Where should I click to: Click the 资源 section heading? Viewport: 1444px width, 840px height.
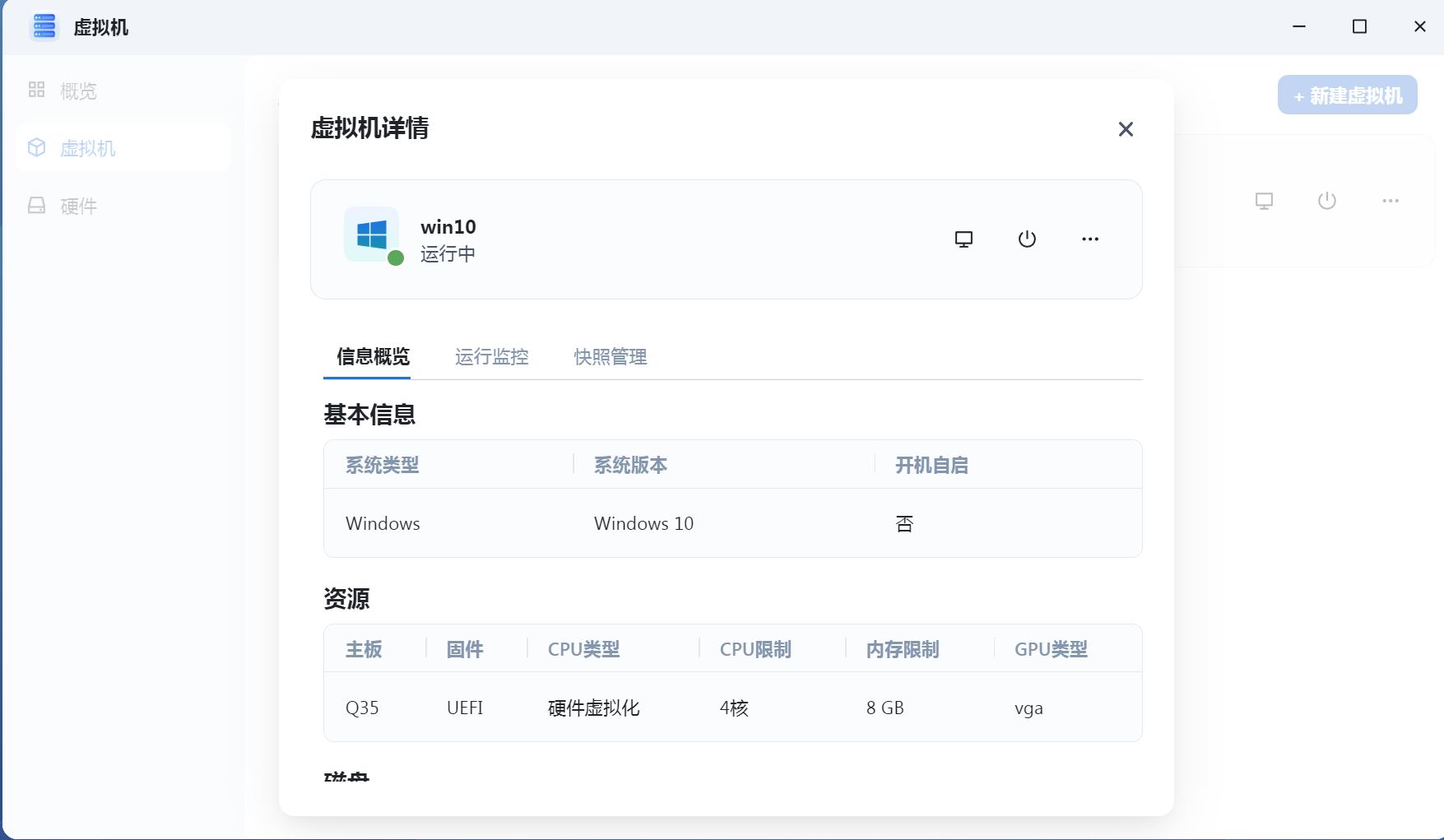point(346,599)
